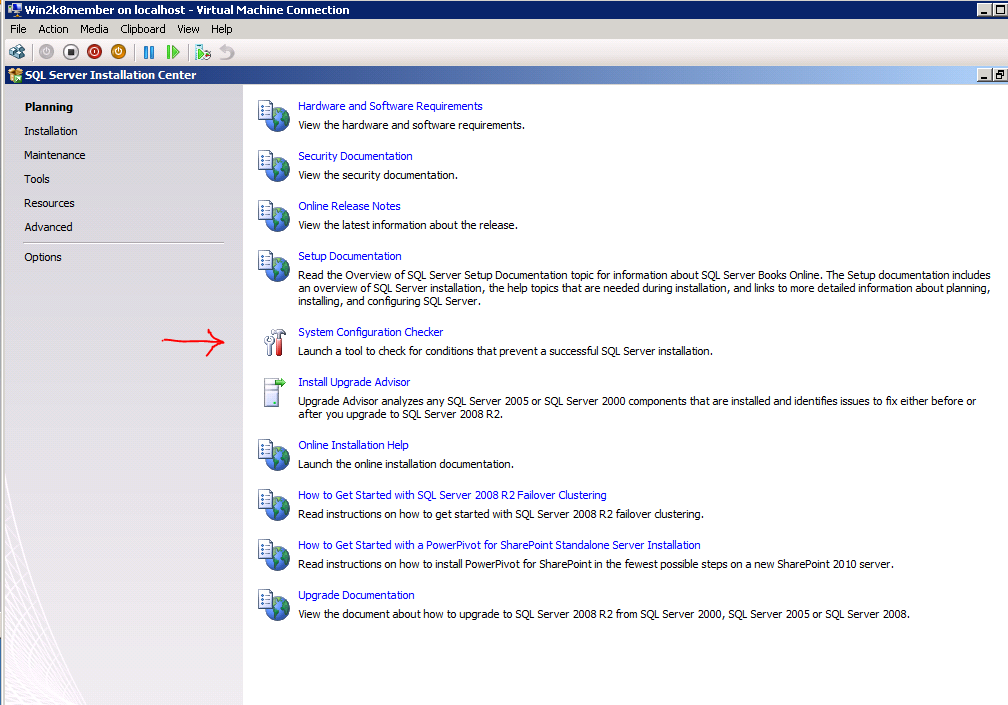Open the View menu
The image size is (1008, 705).
pyautogui.click(x=188, y=29)
